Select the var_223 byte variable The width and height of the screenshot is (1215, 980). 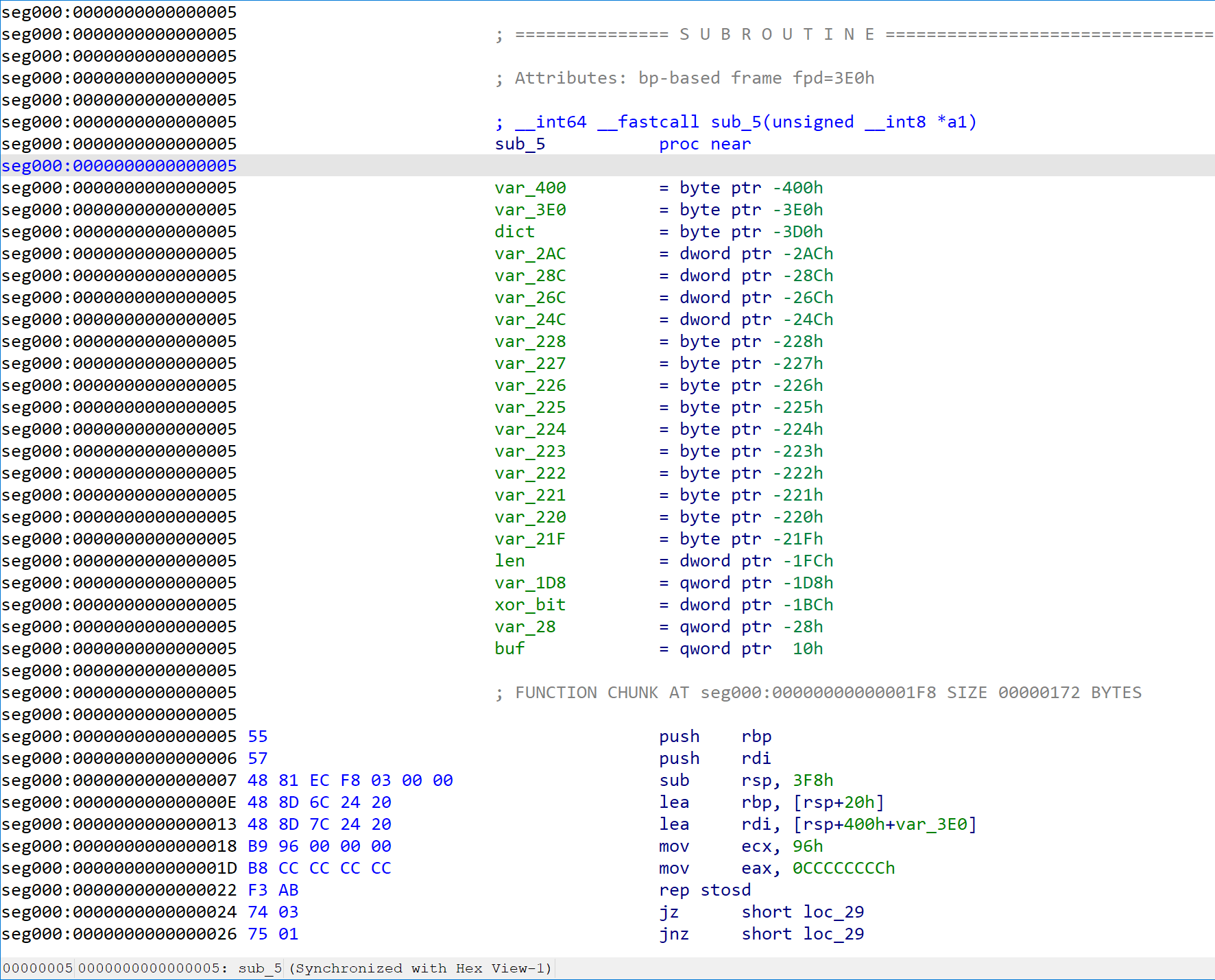pyautogui.click(x=530, y=451)
